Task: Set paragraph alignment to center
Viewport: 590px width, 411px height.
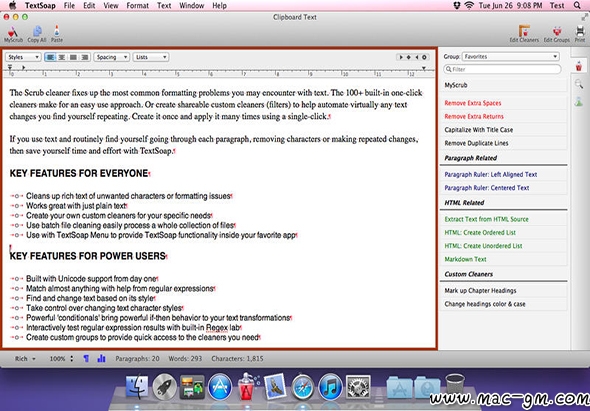Action: [62, 57]
